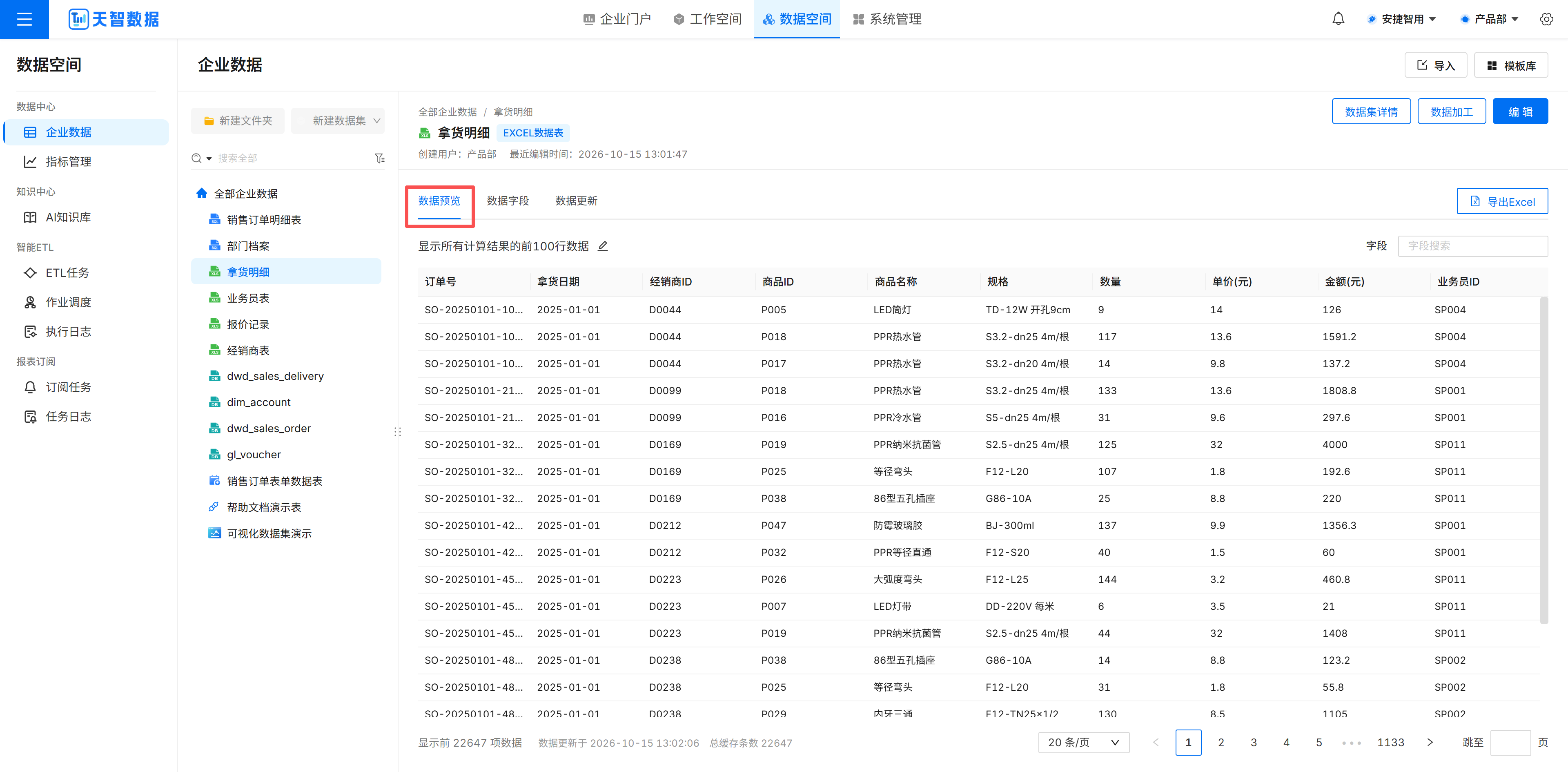The height and width of the screenshot is (772, 1568).
Task: Click the search magnifier icon dropdown
Action: point(201,158)
